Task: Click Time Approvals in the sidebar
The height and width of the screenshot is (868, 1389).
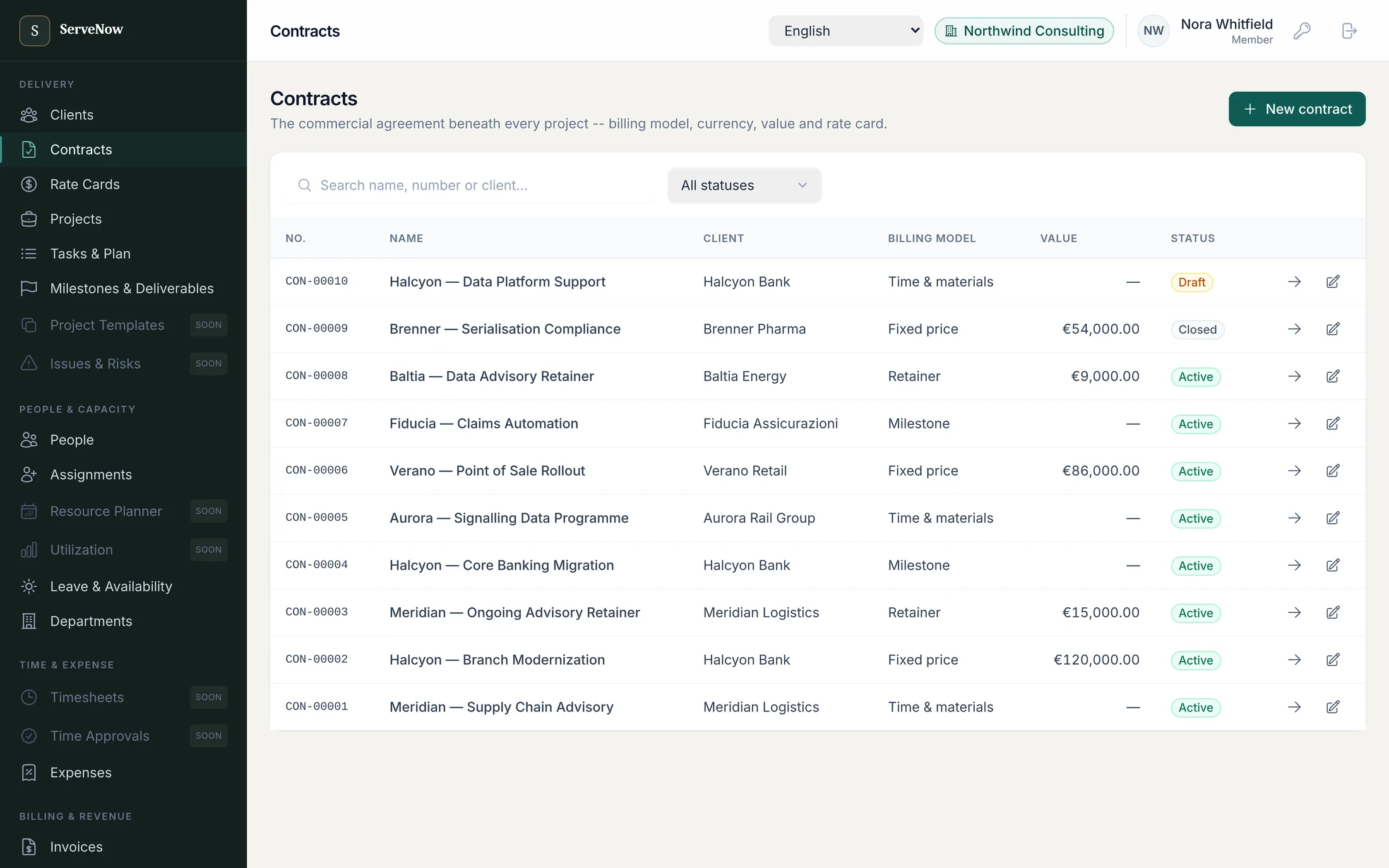Action: pyautogui.click(x=124, y=736)
